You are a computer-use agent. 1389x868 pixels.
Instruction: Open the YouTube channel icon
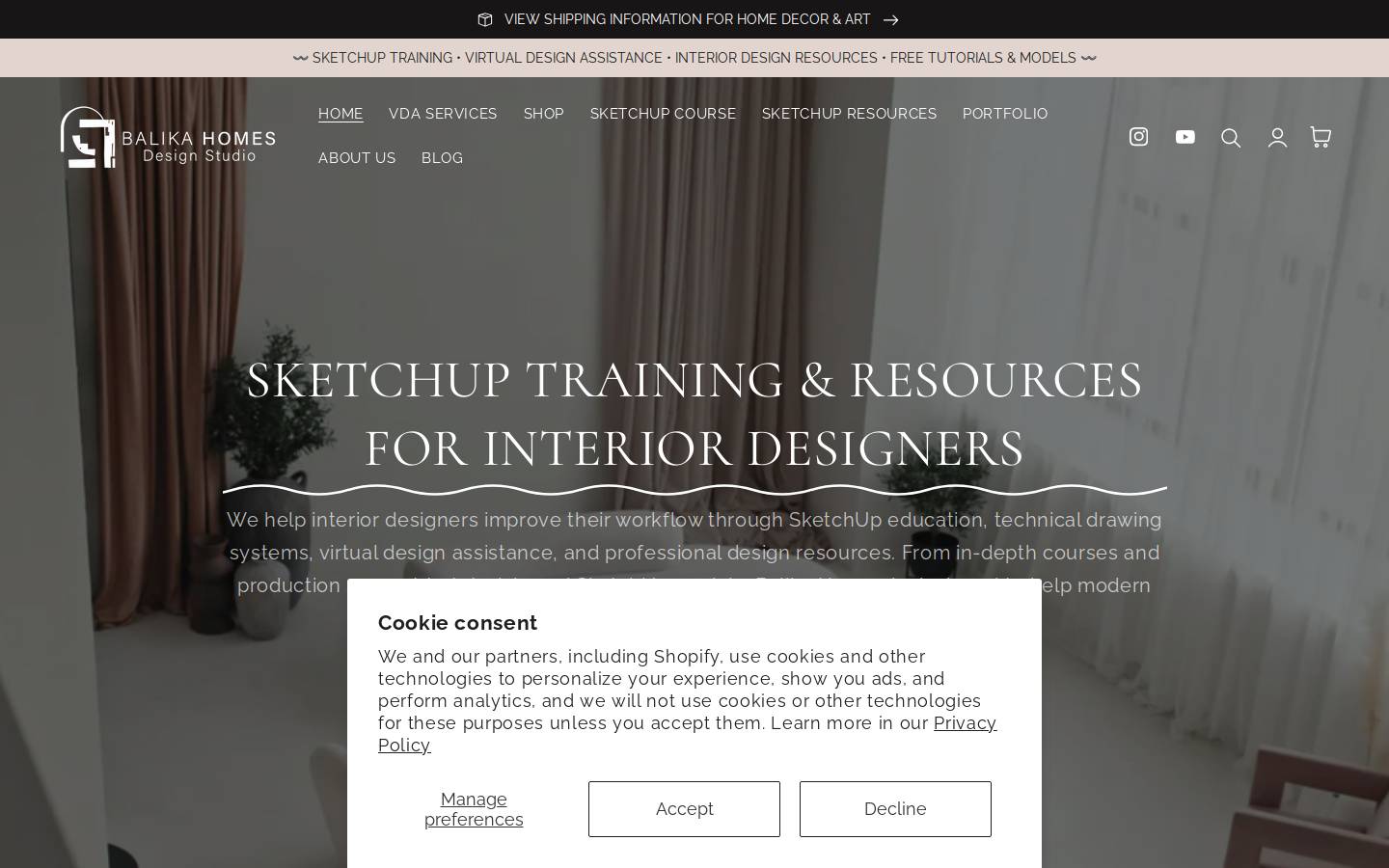pyautogui.click(x=1185, y=137)
